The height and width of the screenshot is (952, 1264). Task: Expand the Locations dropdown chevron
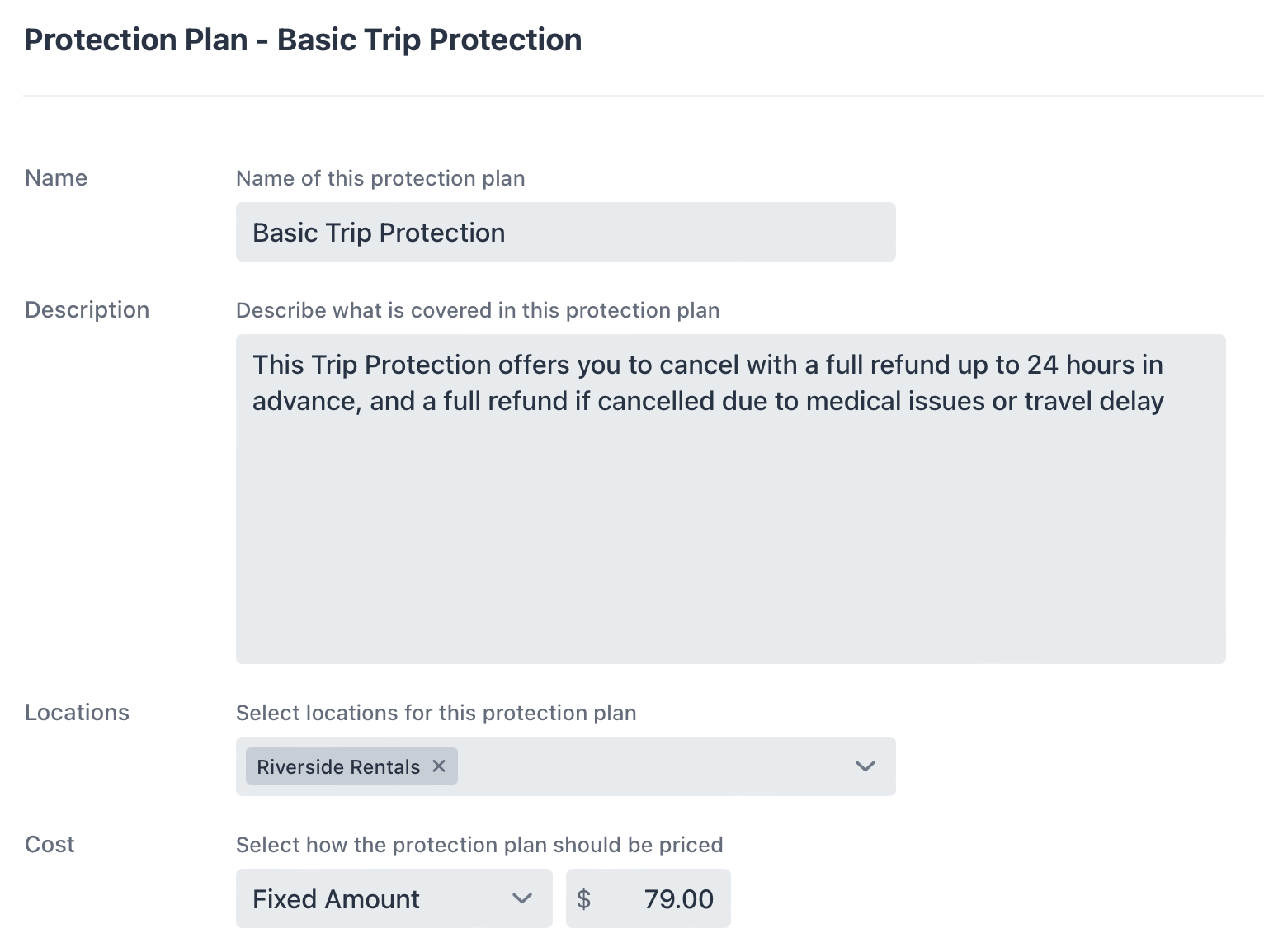click(865, 766)
